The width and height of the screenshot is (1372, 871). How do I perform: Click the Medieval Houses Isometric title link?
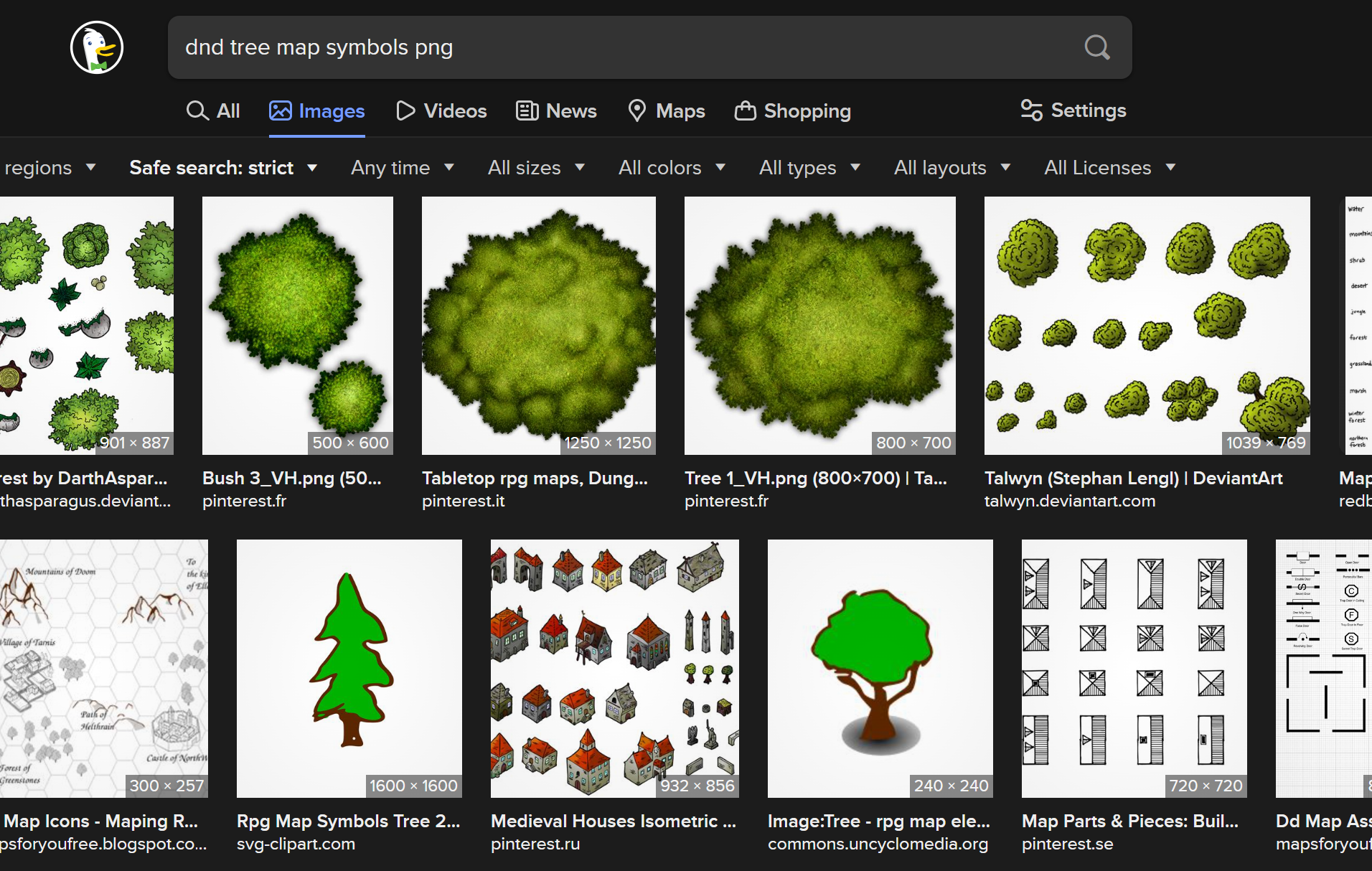tap(614, 821)
